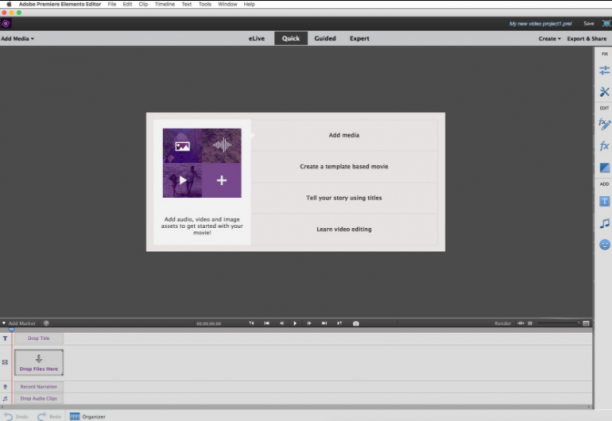Go to next edit point button
Screen dimensions: 612x421
click(324, 323)
